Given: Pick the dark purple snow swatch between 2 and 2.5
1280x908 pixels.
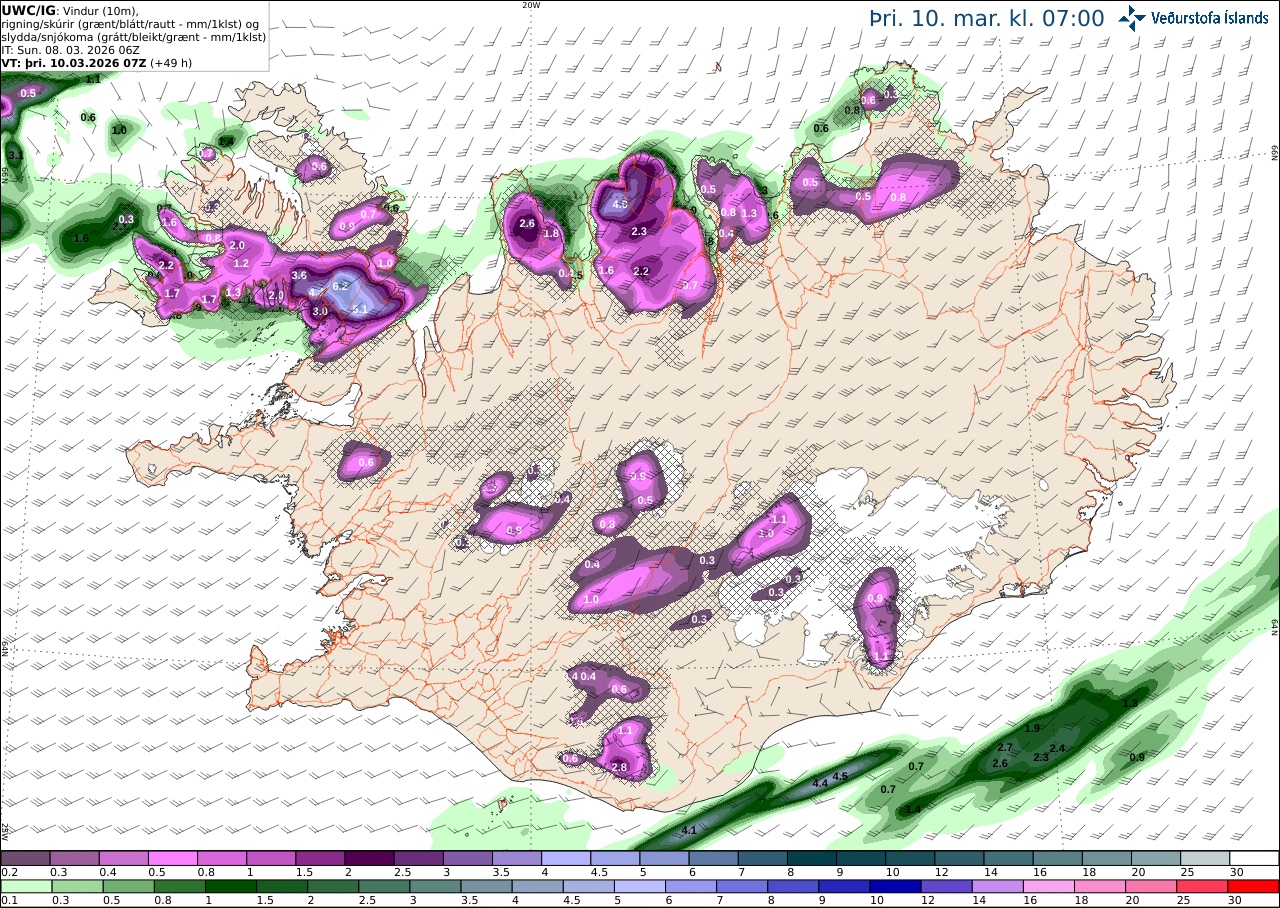Looking at the screenshot, I should click(369, 858).
